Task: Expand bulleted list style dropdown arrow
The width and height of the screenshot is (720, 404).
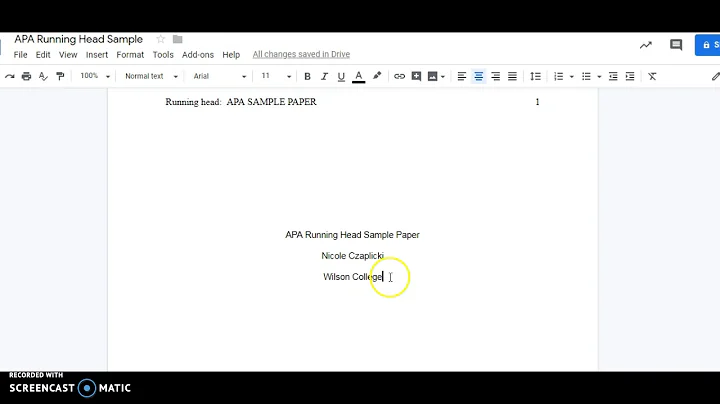Action: (x=599, y=77)
